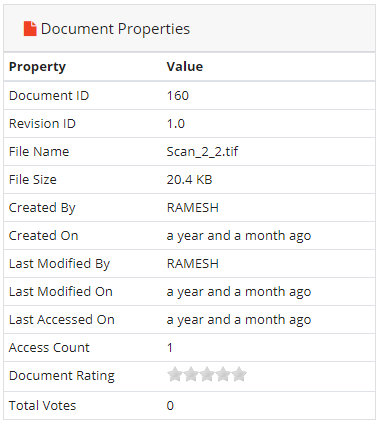Screen dimensions: 379x433
Task: Select Created On date value
Action: 239,236
